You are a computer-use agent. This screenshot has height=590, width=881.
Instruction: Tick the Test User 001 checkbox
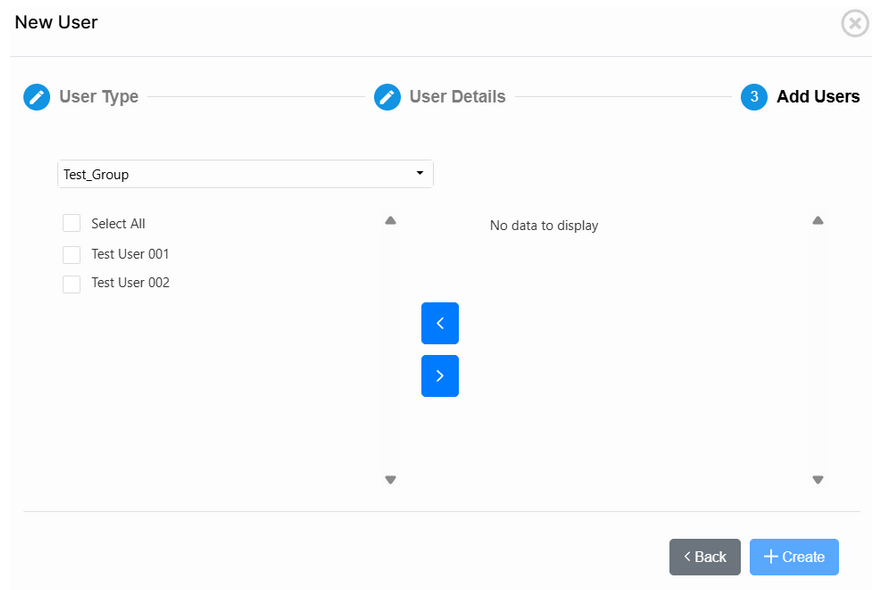[71, 254]
